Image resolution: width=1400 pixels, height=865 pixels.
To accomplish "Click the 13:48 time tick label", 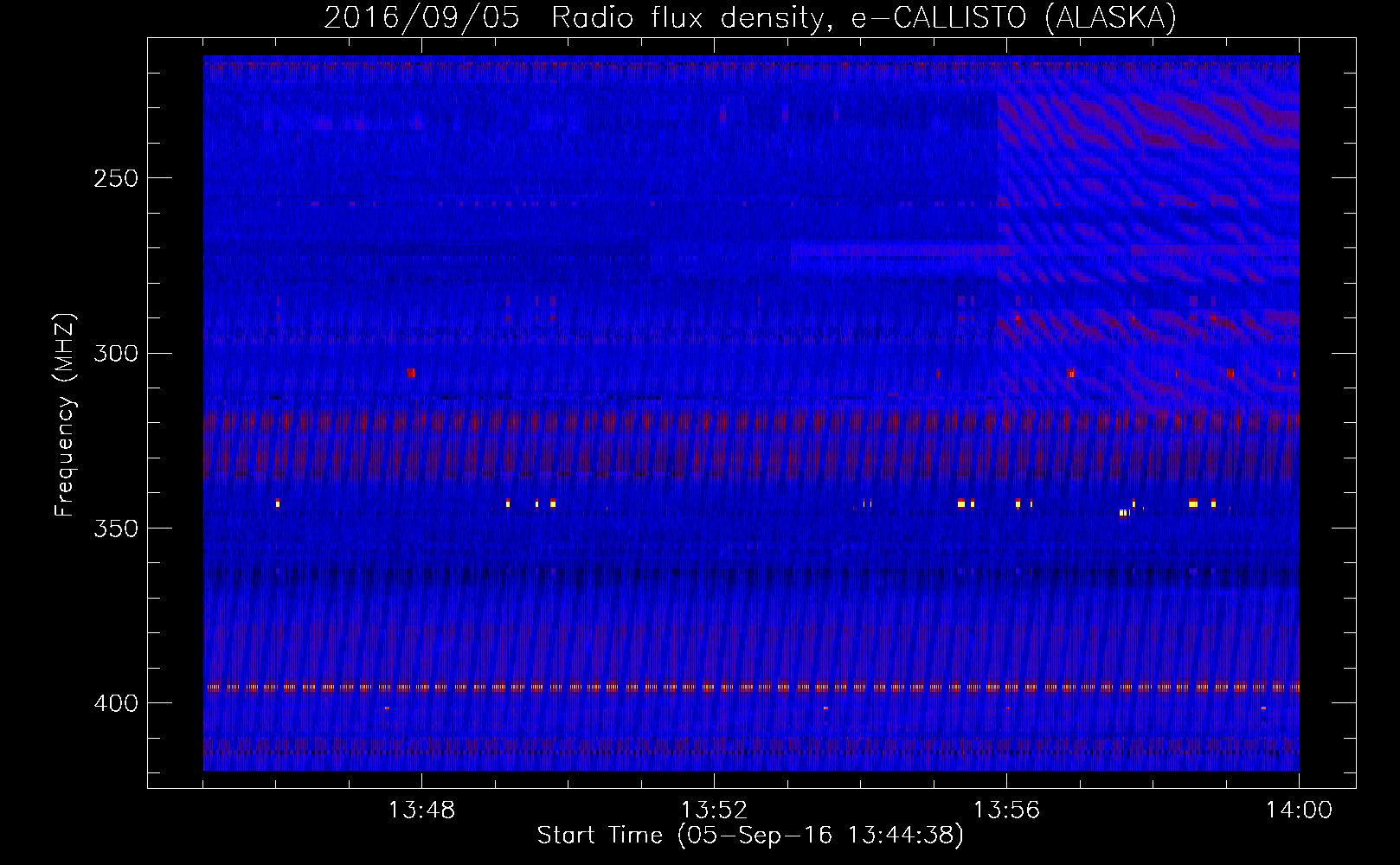I will pyautogui.click(x=421, y=811).
